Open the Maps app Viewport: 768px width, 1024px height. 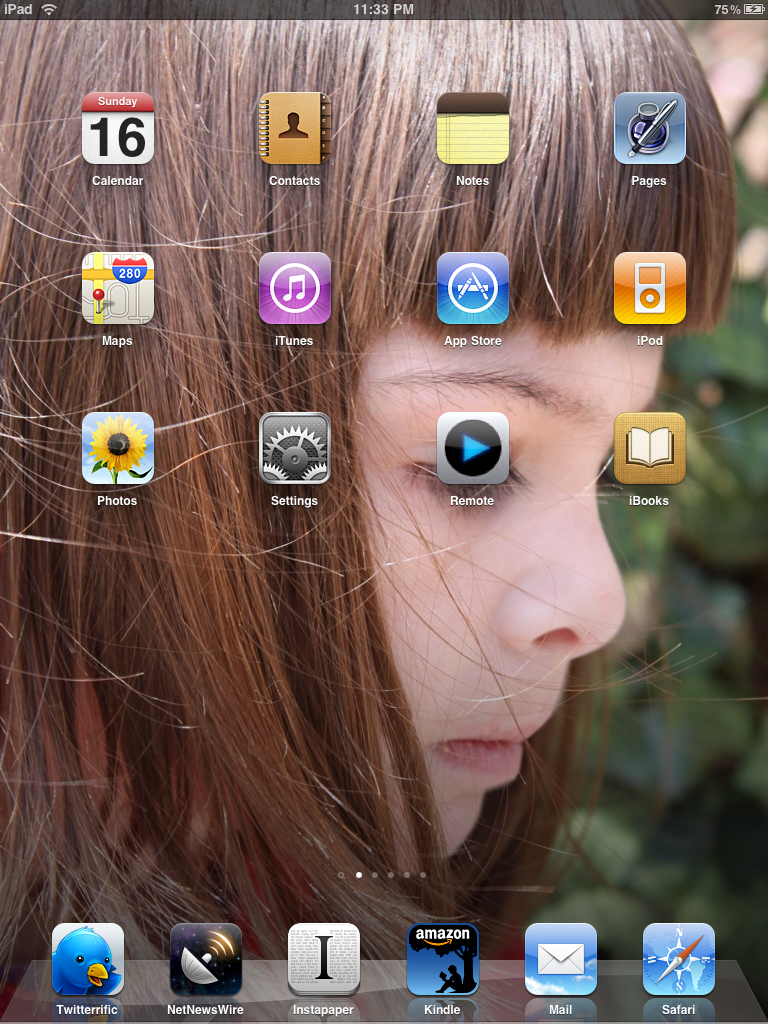pyautogui.click(x=118, y=289)
